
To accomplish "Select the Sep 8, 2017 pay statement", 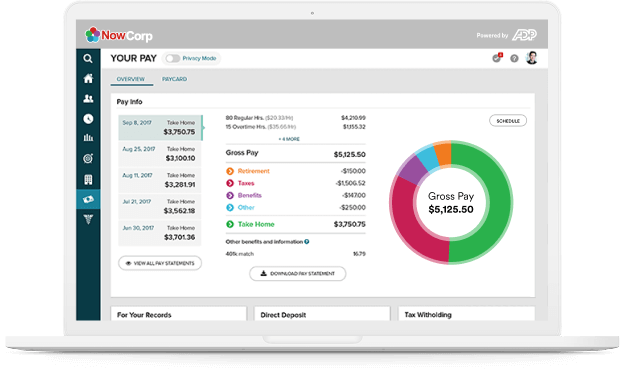I will (160, 128).
